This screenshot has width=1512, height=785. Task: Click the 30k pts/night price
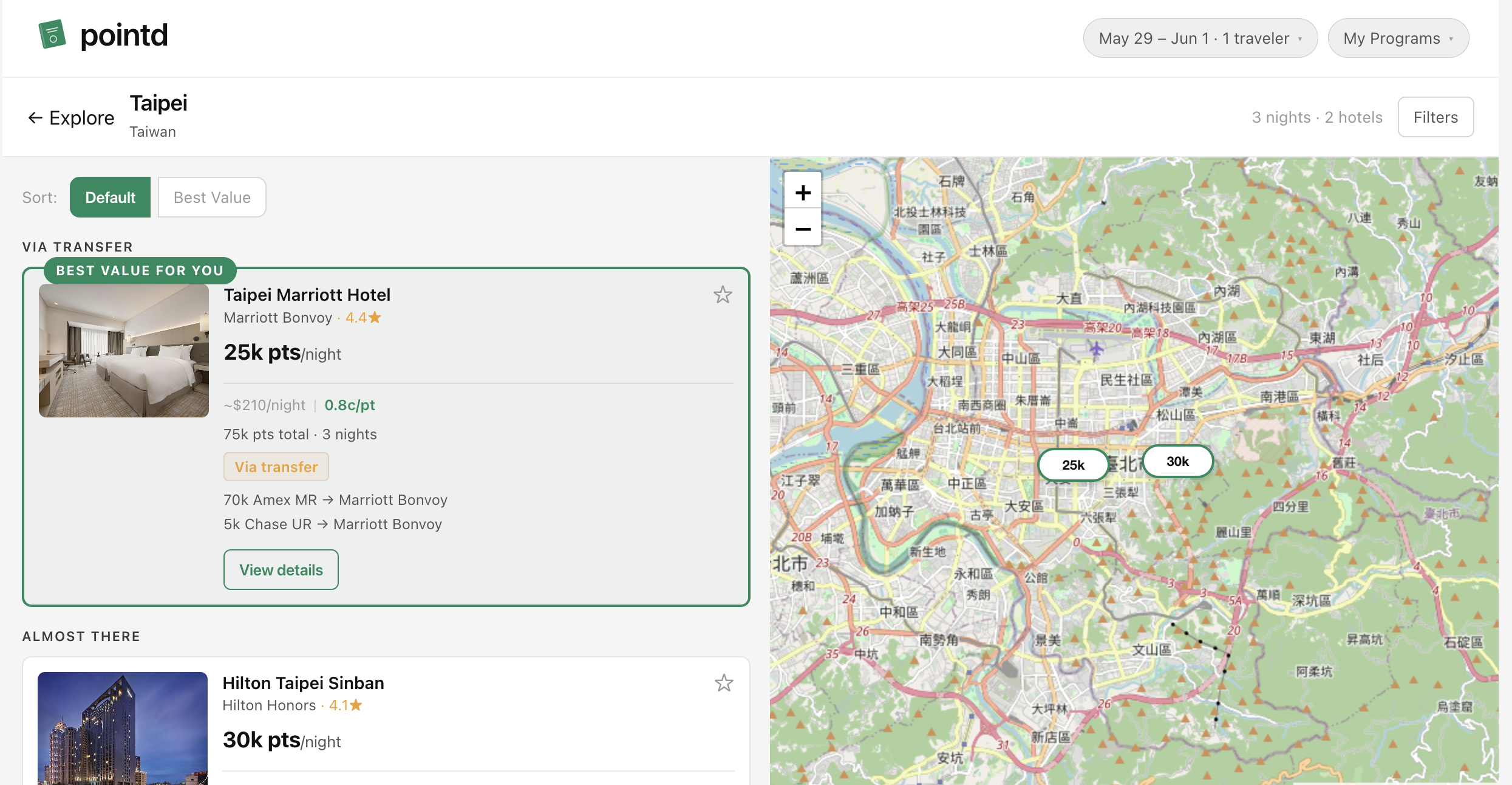pyautogui.click(x=282, y=740)
